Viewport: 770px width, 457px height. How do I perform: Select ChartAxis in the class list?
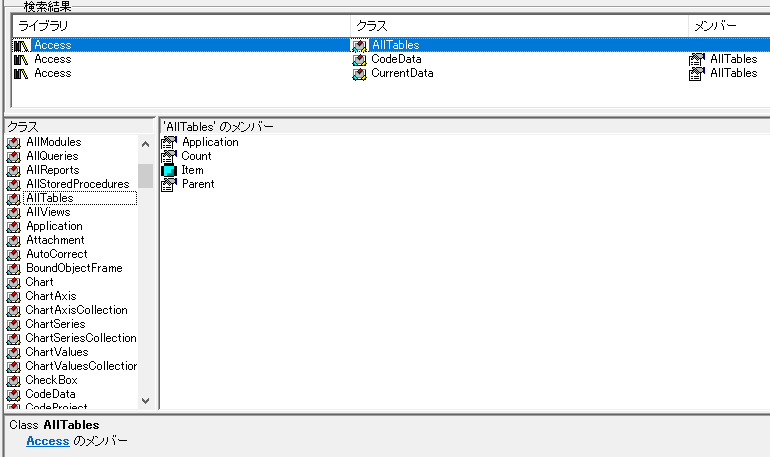51,296
